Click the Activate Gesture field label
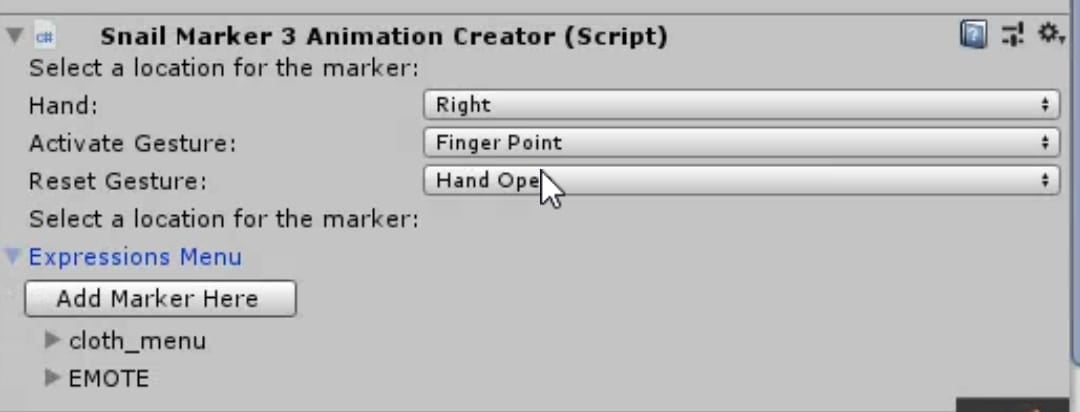 pos(132,143)
